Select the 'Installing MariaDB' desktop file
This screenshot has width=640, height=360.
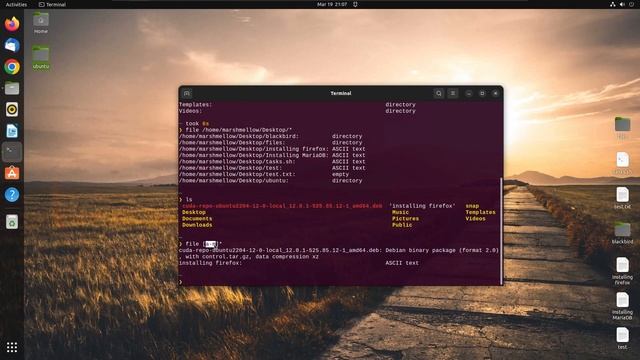[622, 306]
